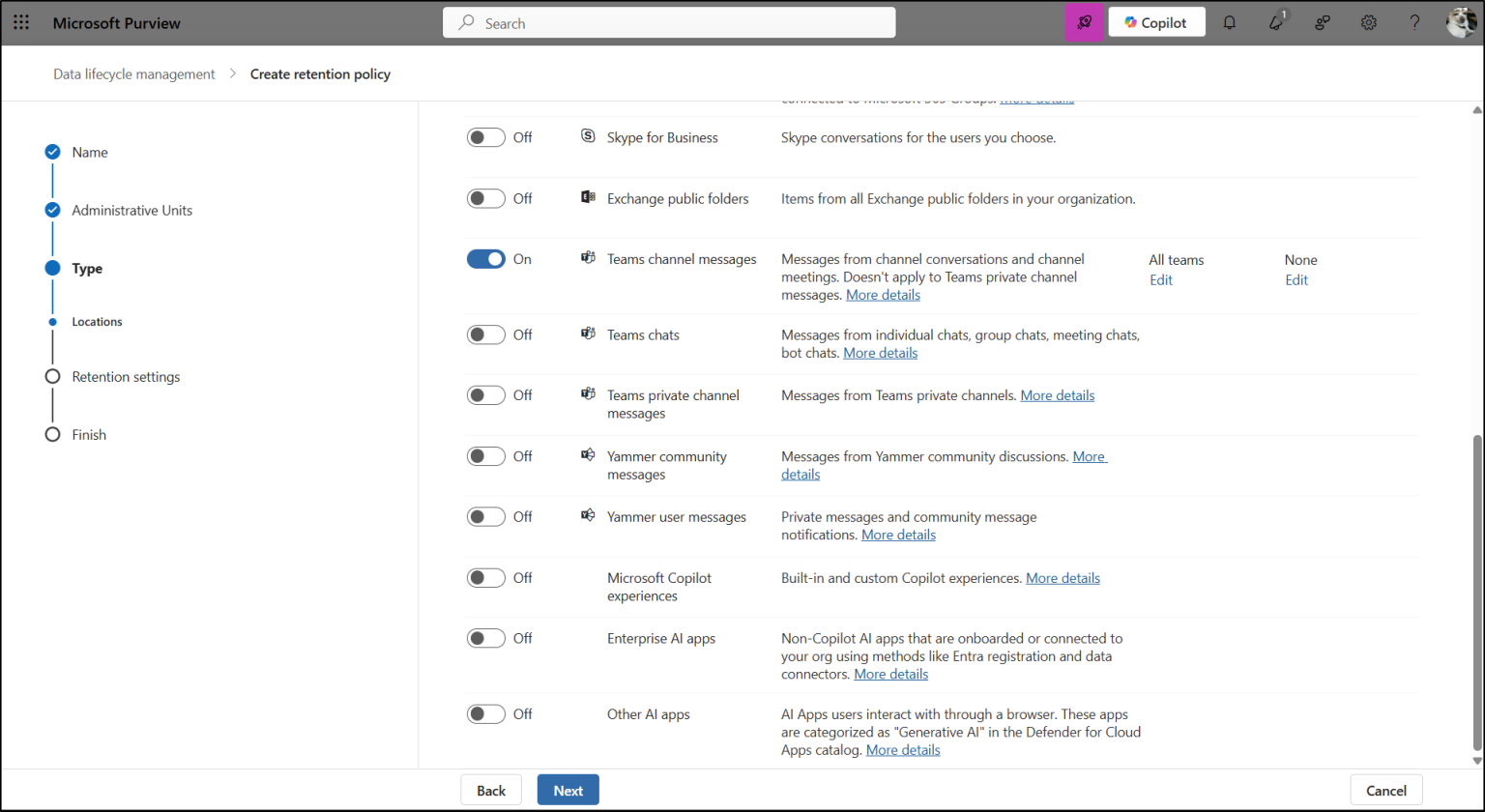Enable the Other AI apps location

click(485, 713)
